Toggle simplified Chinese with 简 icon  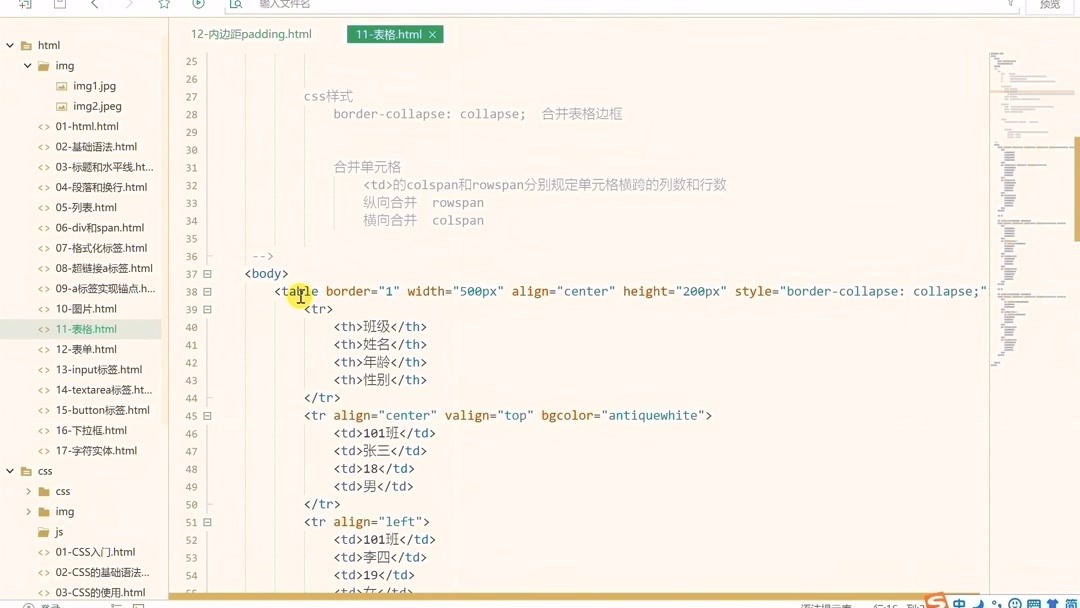[1072, 602]
